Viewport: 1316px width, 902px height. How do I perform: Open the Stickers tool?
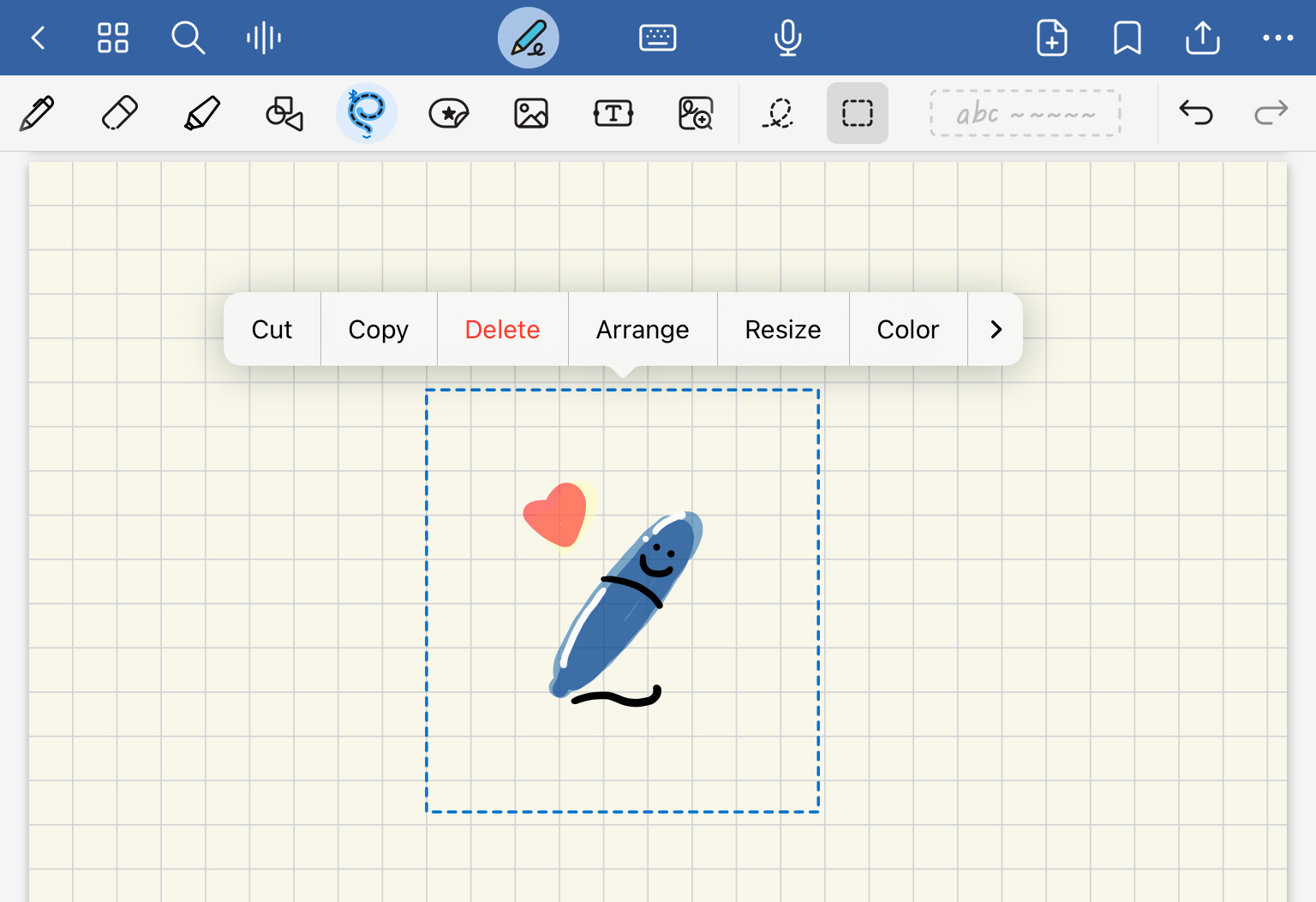[448, 112]
